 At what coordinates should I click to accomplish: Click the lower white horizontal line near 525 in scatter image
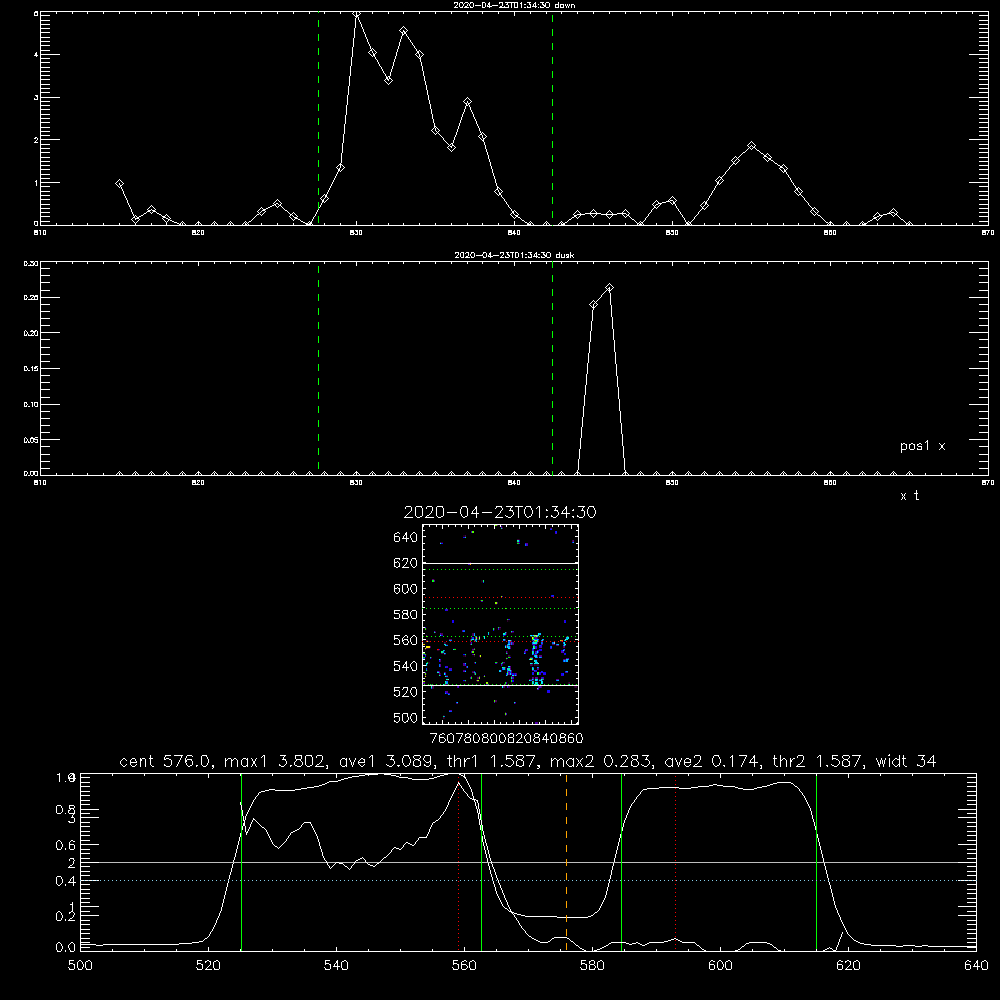click(x=500, y=685)
